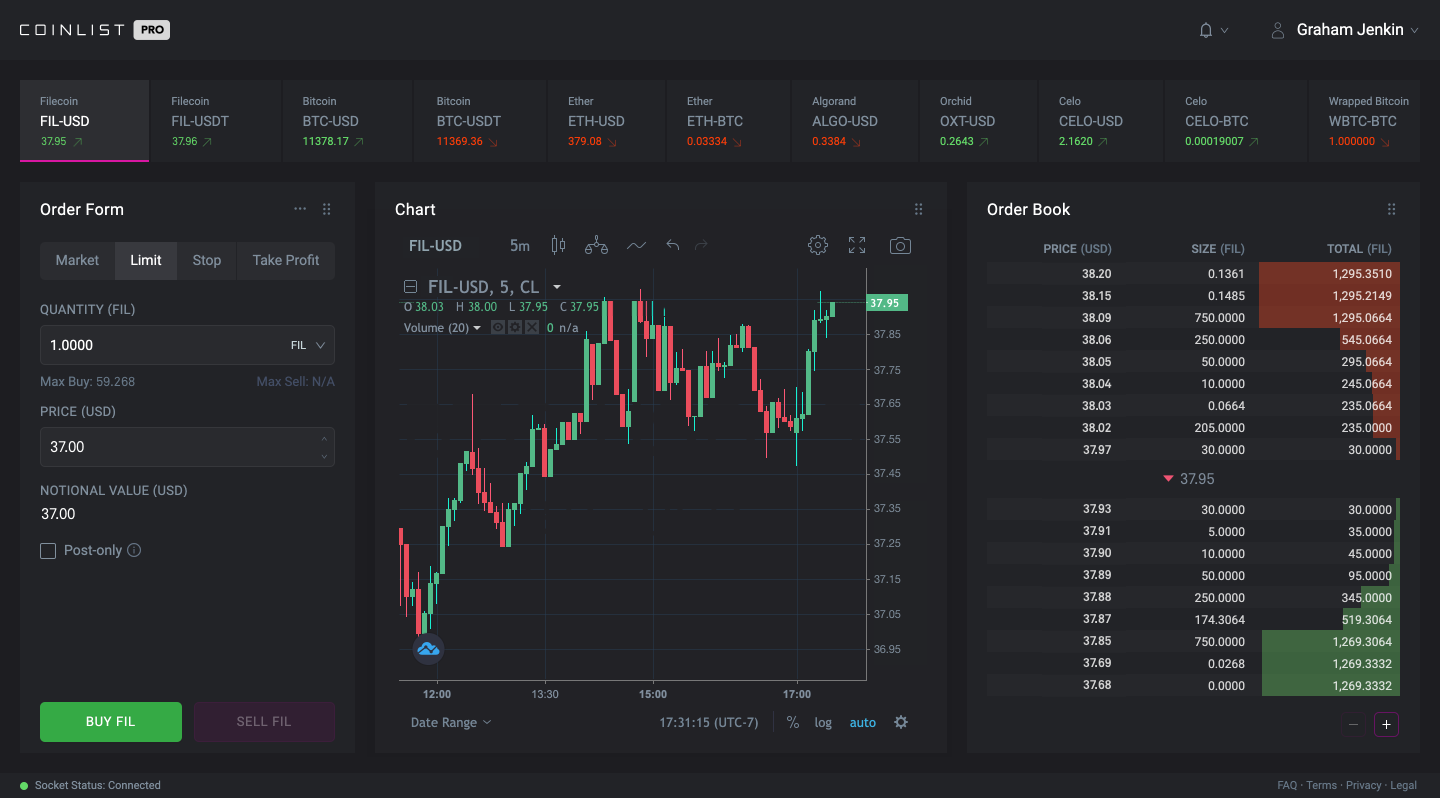Open the notifications bell
Screen dimensions: 1440x798
[x=1206, y=31]
